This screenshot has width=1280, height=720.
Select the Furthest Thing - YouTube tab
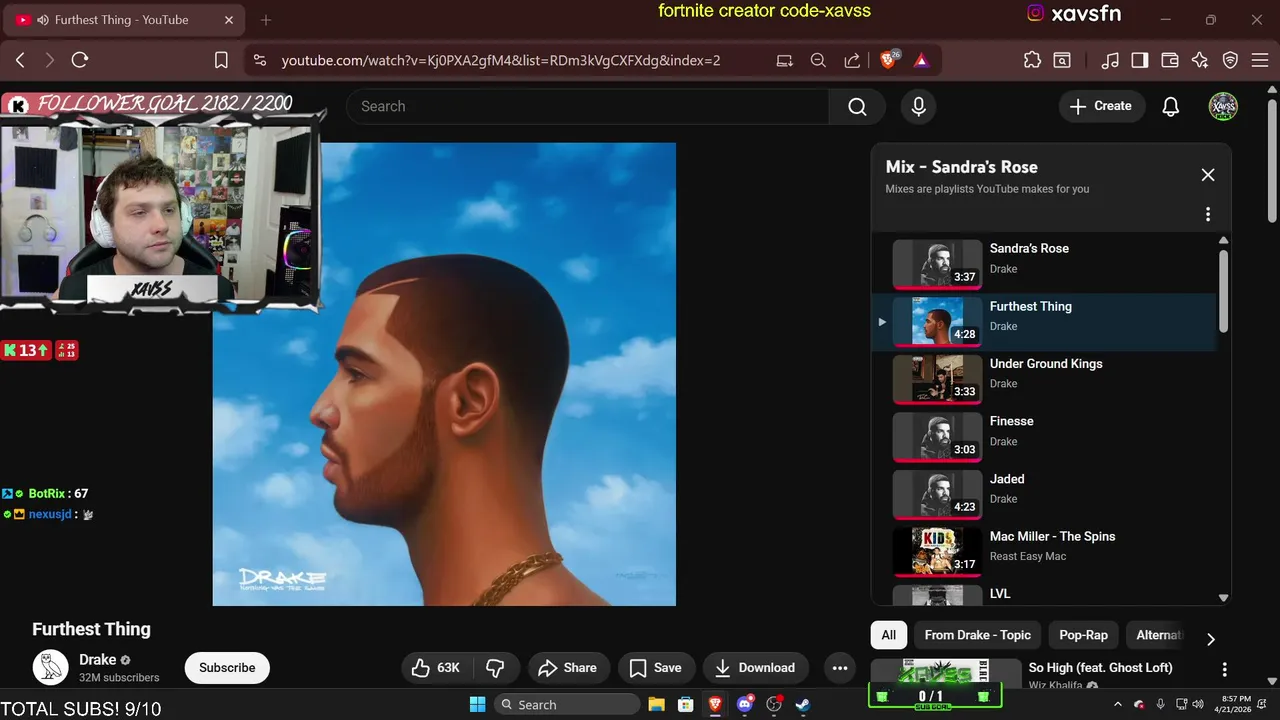coord(122,20)
